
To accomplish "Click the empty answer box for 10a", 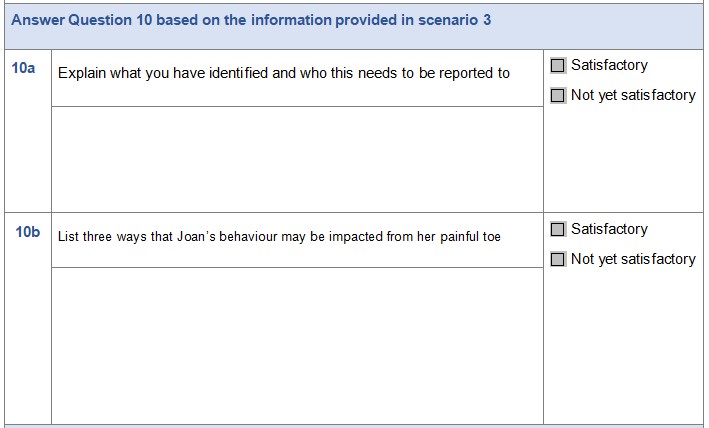I will pyautogui.click(x=297, y=158).
